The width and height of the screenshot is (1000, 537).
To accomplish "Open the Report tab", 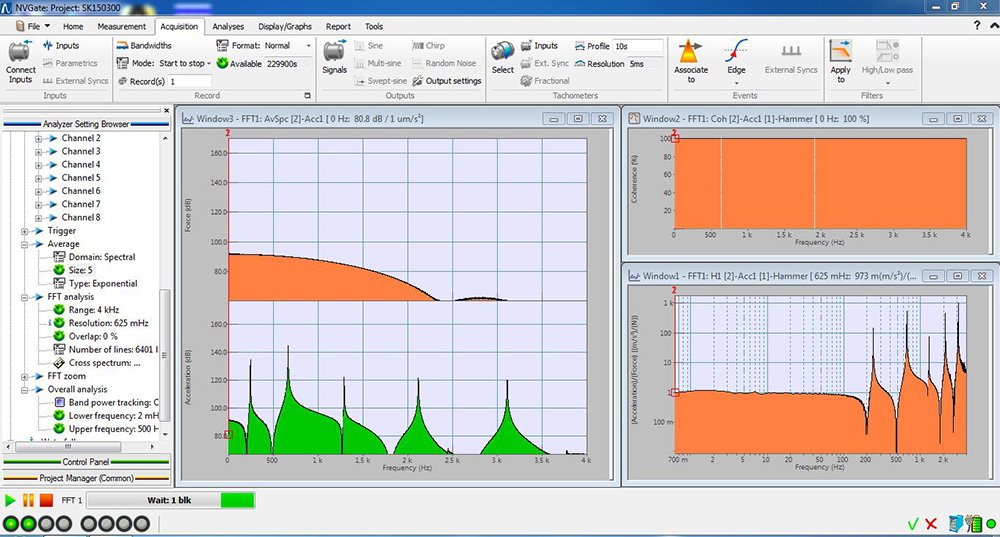I will tap(338, 26).
